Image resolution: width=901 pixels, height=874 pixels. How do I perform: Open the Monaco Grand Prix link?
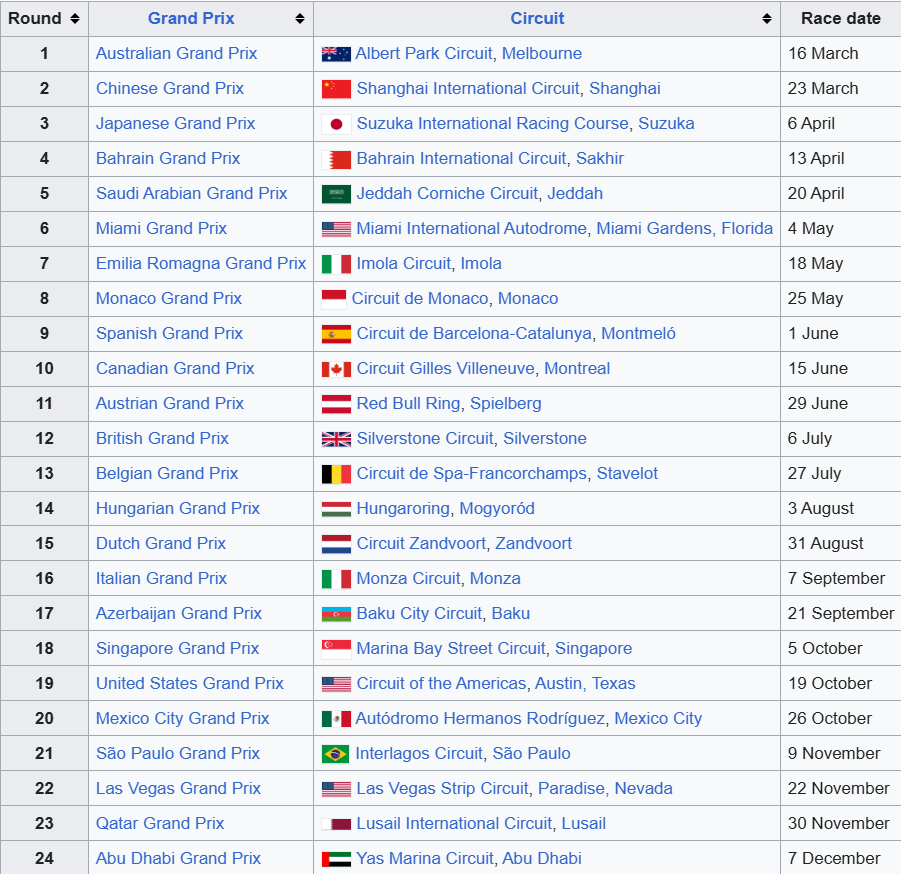[x=168, y=299]
